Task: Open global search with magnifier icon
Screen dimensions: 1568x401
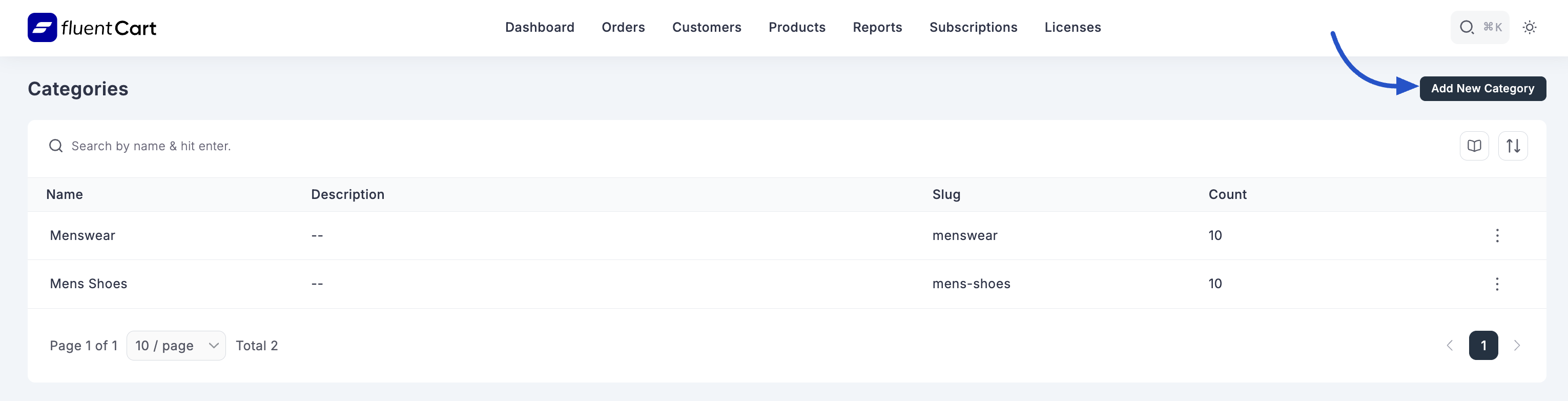Action: (x=1467, y=27)
